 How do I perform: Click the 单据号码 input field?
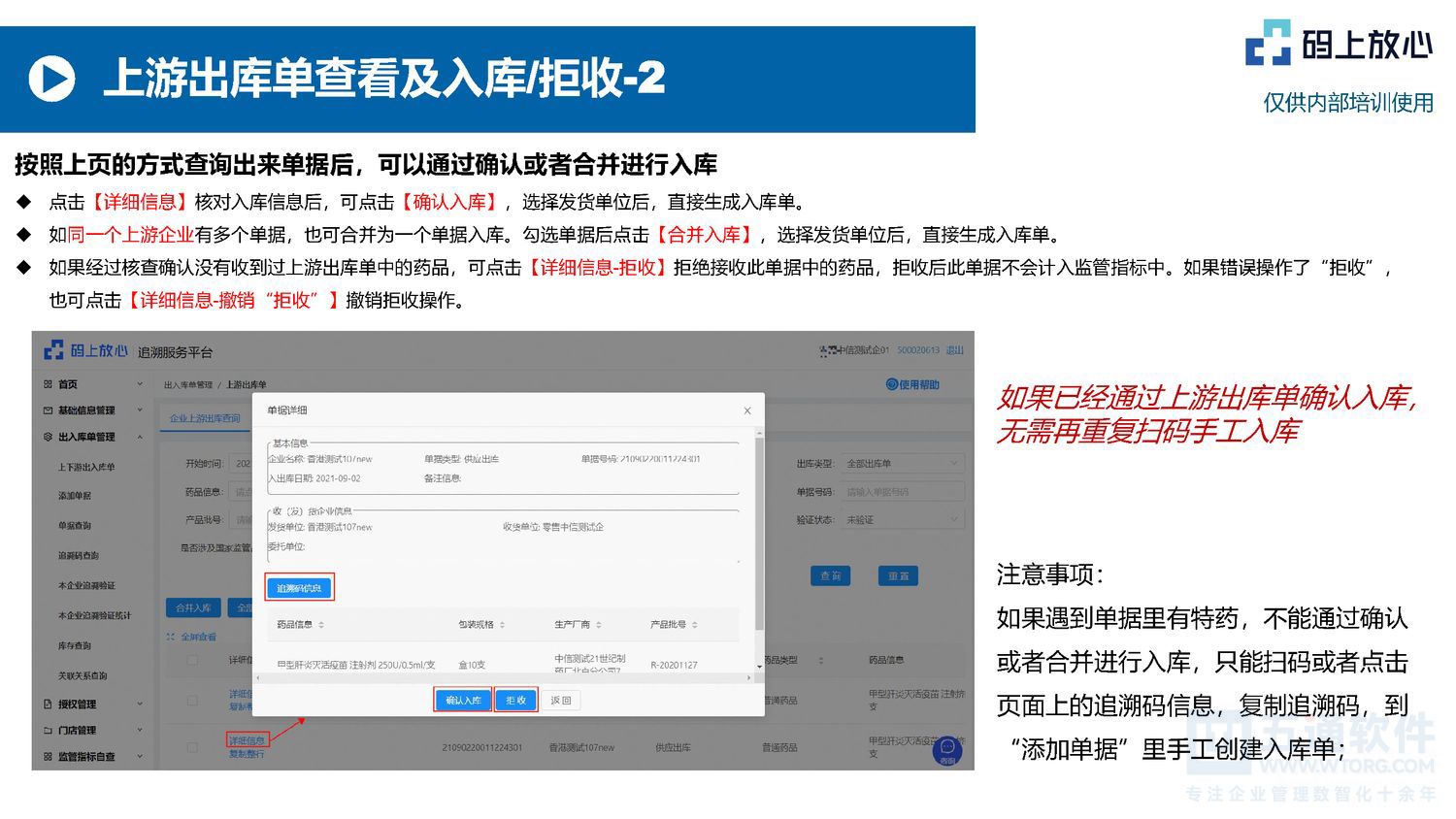(x=903, y=491)
